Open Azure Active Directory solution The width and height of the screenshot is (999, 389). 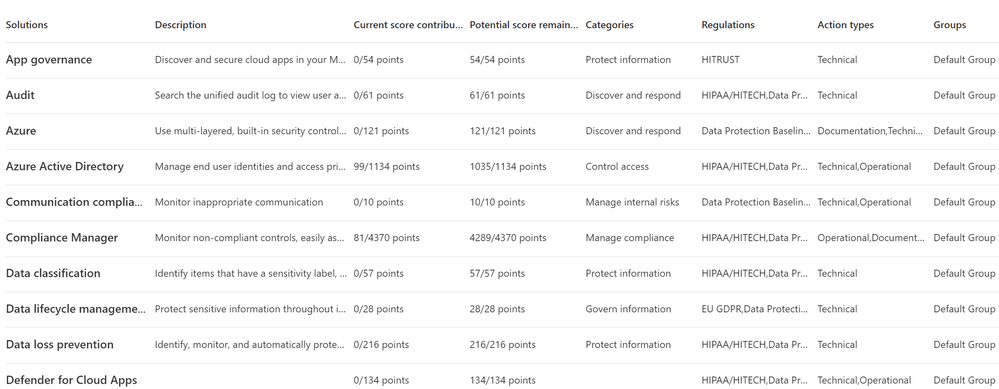tap(64, 167)
